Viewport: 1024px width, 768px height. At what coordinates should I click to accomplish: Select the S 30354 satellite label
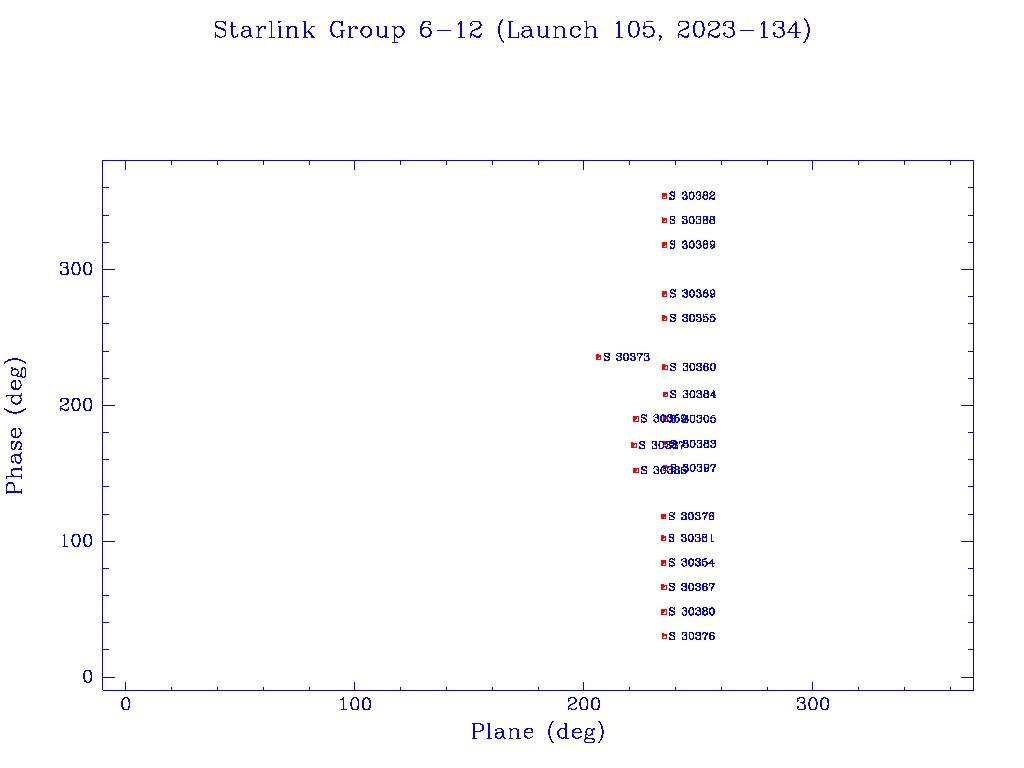691,563
